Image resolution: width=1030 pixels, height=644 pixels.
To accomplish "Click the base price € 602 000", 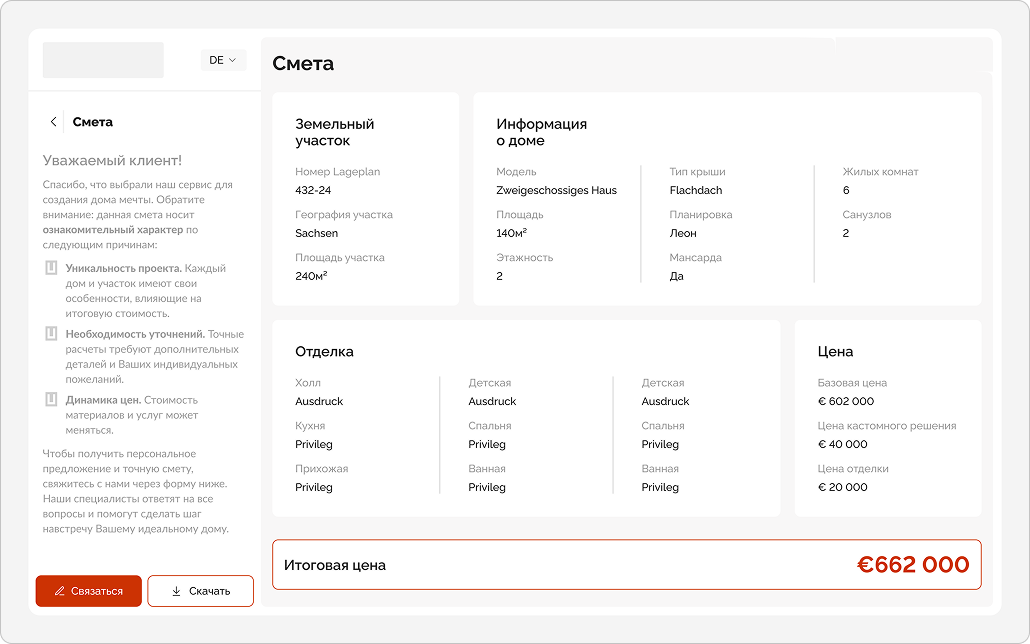I will click(x=846, y=402).
